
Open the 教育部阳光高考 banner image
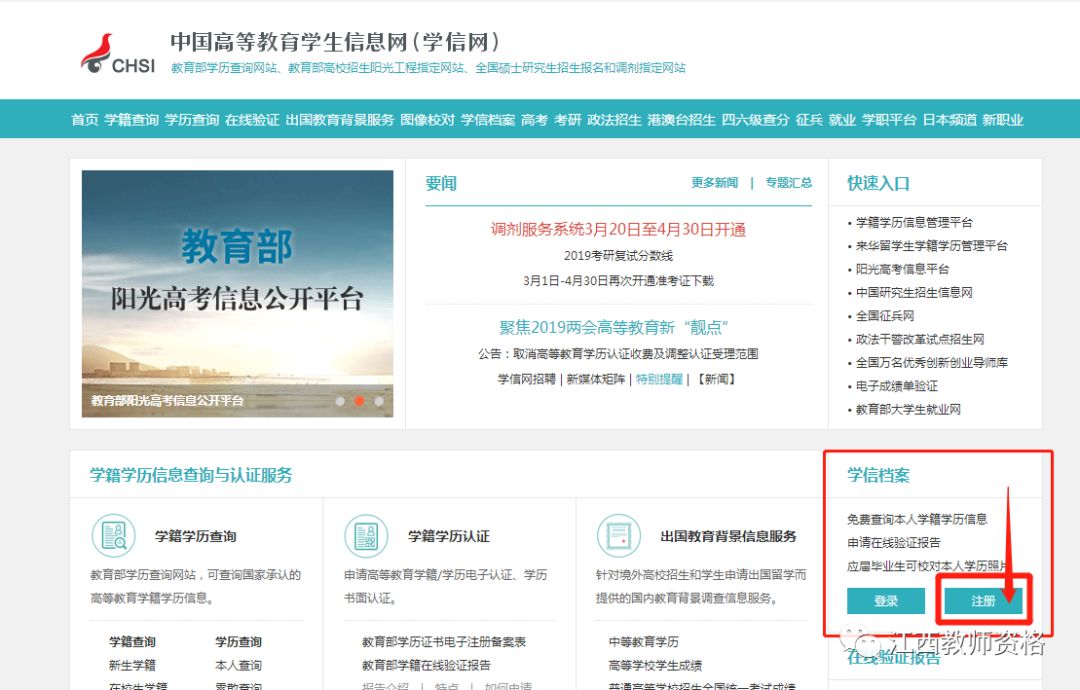[237, 293]
